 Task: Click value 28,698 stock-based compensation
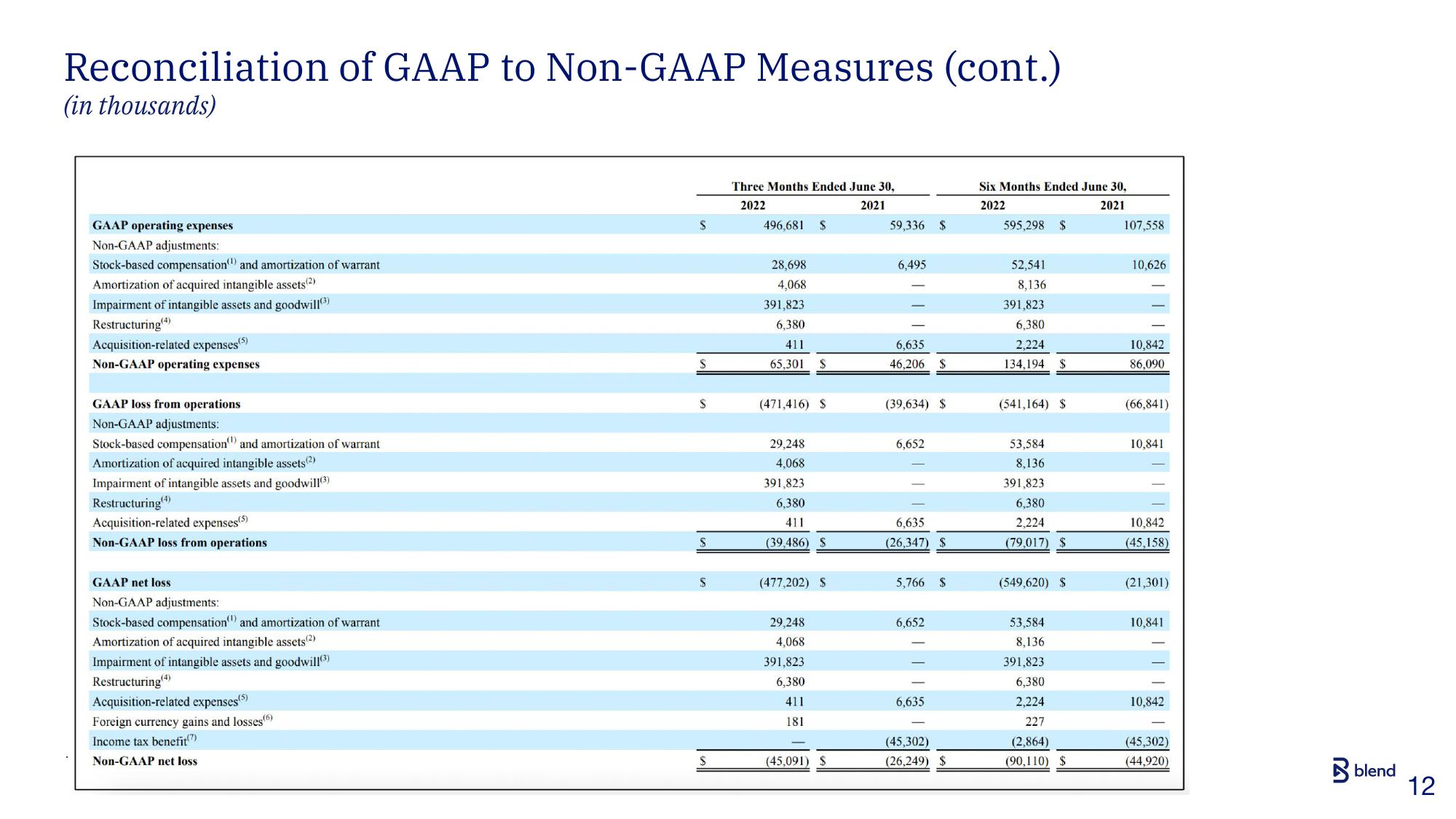pyautogui.click(x=788, y=265)
